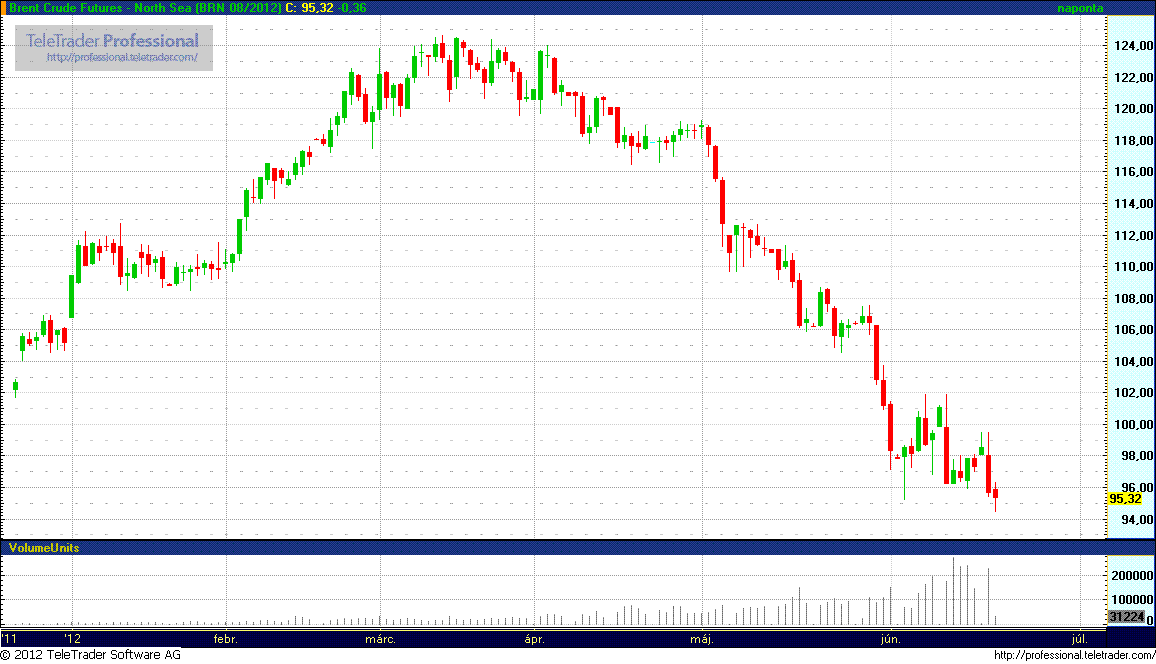Click the júl. month label
The height and width of the screenshot is (664, 1156).
click(1079, 639)
